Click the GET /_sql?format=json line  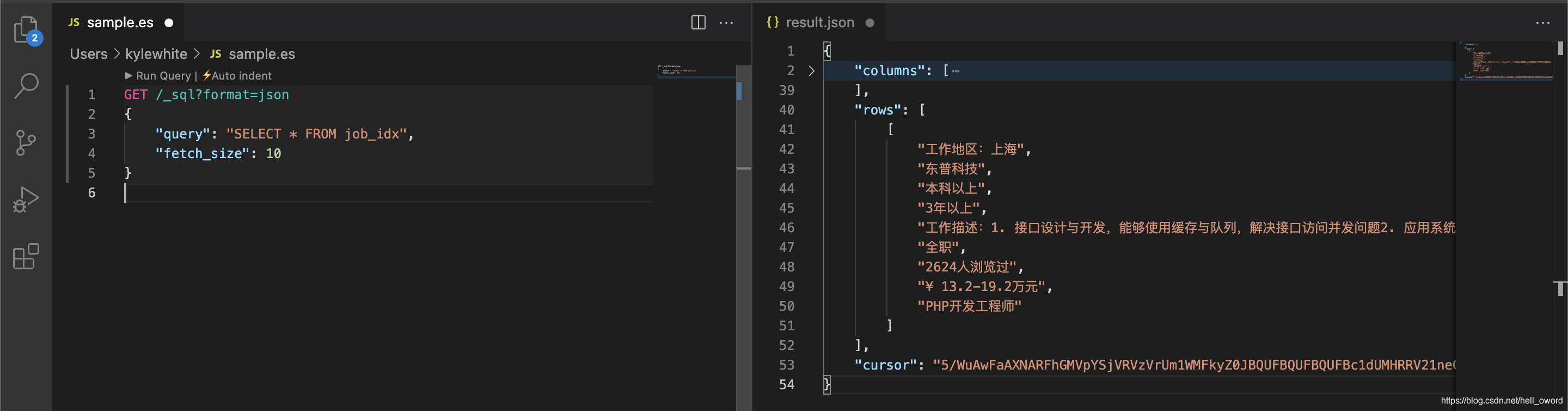[206, 95]
